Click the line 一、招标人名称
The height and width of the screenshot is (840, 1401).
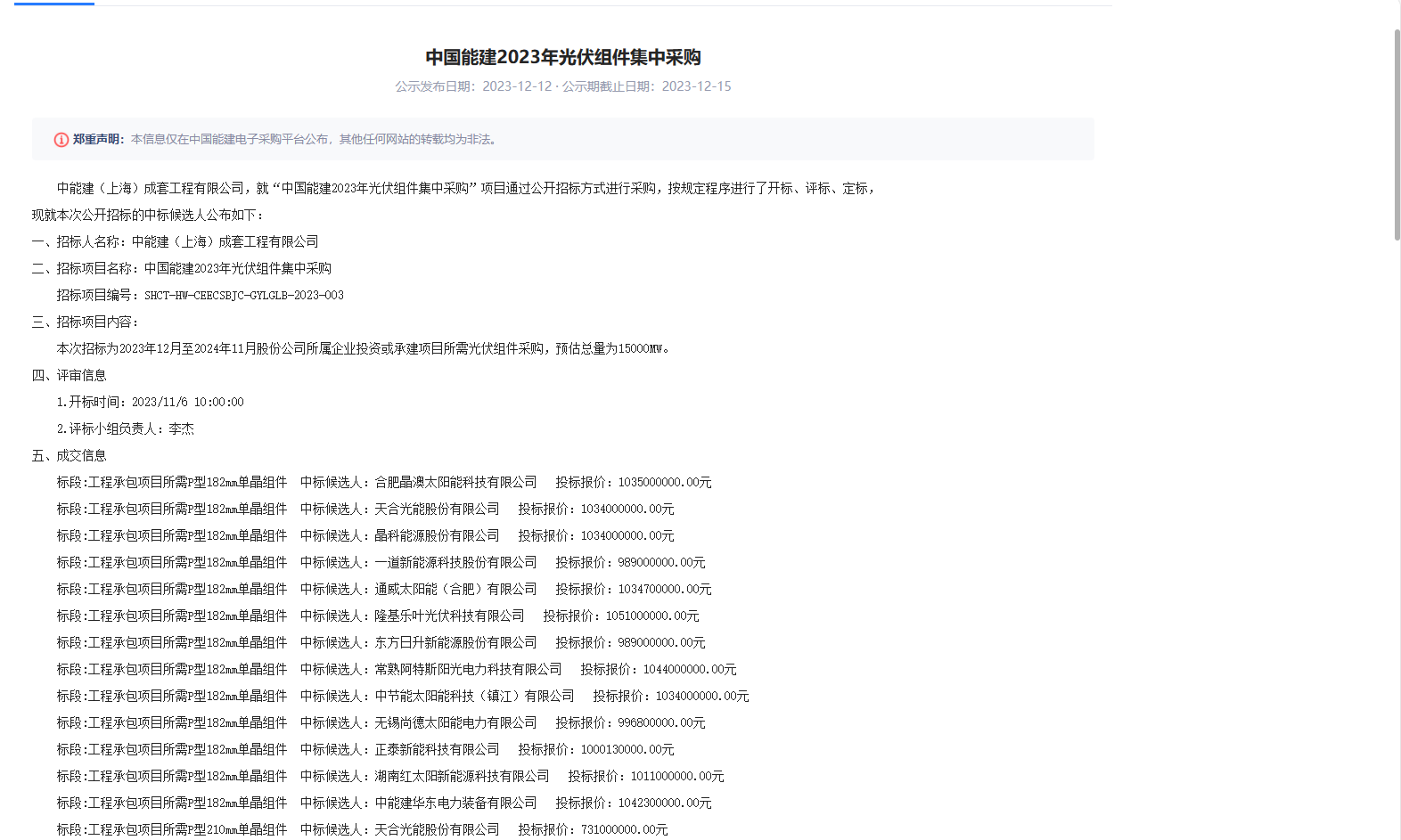point(176,241)
